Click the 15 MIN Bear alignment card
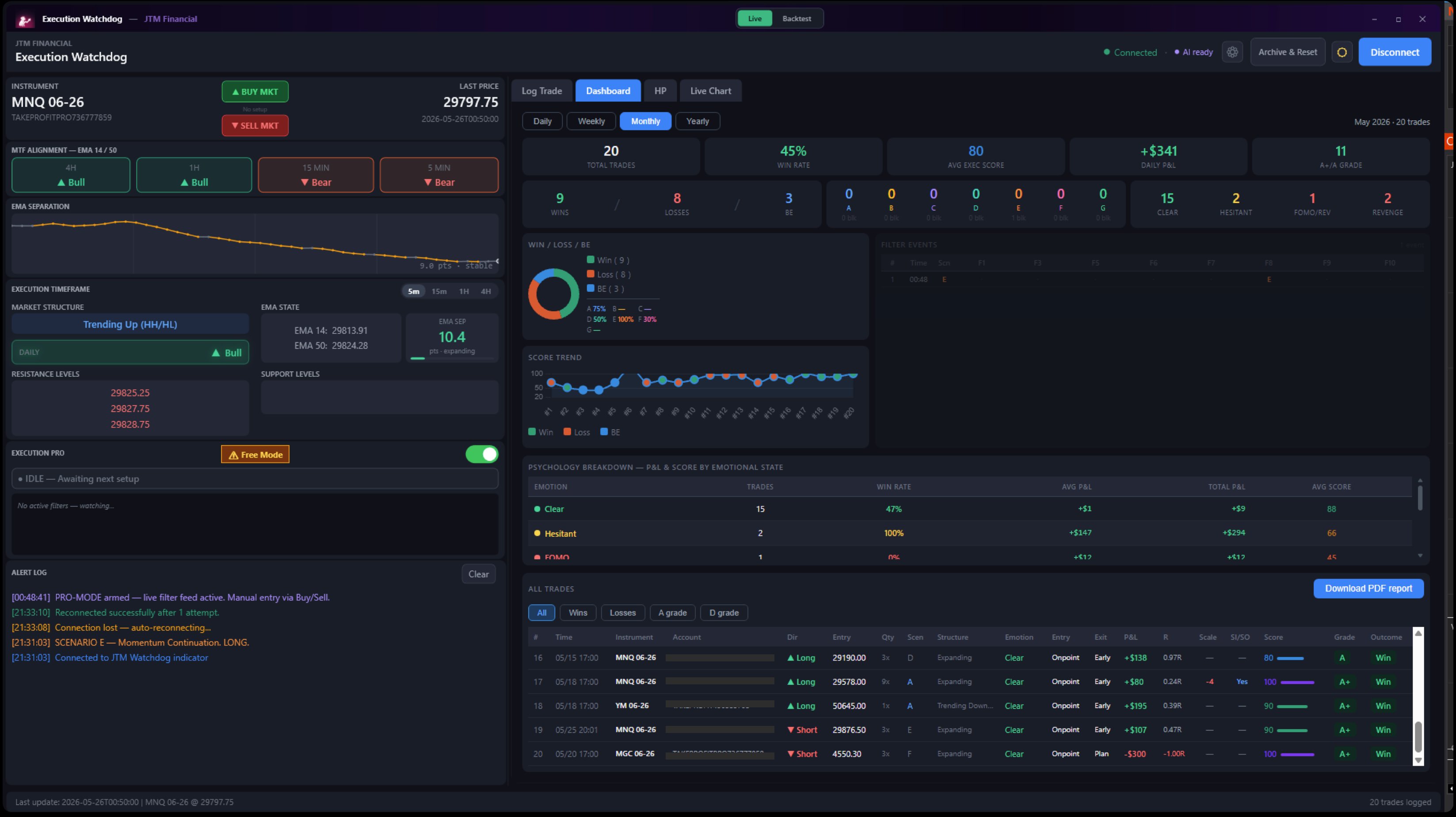Screen dimensions: 1456x817 tap(316, 175)
